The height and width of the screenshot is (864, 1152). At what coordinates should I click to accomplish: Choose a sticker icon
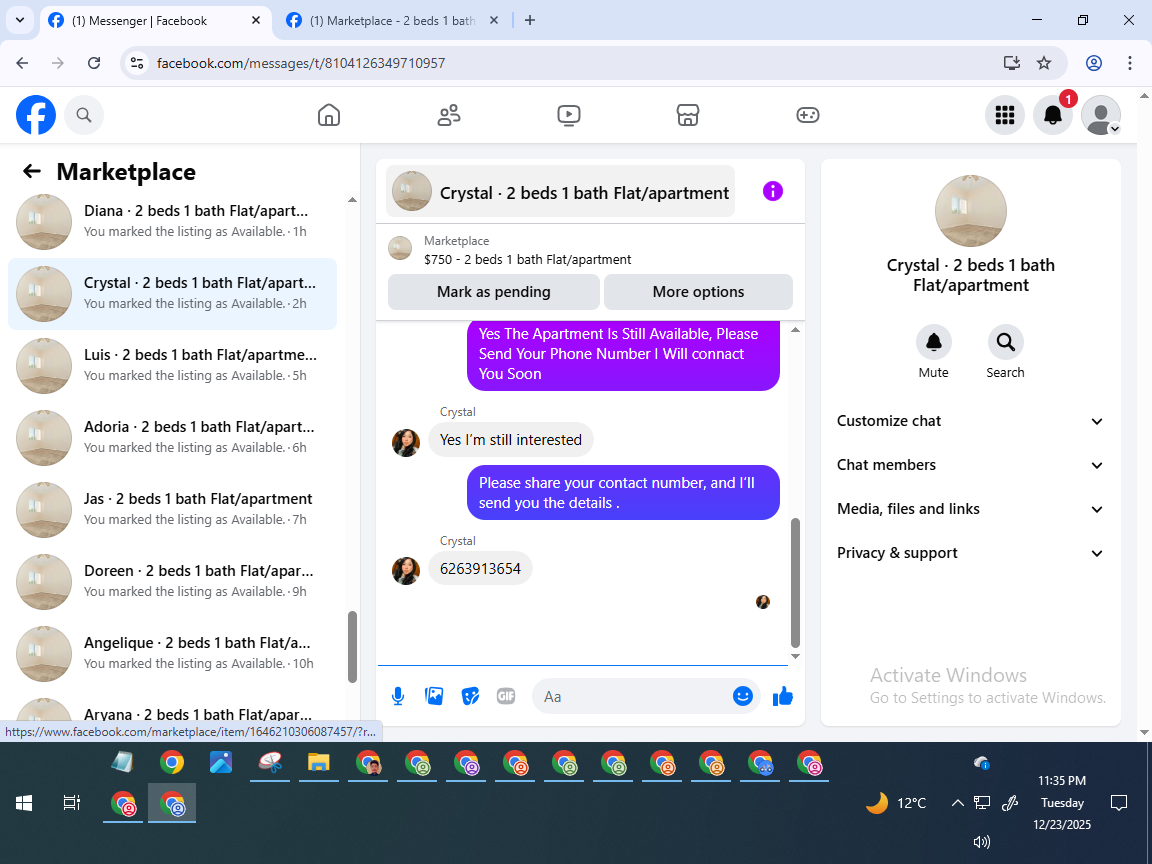click(x=470, y=696)
